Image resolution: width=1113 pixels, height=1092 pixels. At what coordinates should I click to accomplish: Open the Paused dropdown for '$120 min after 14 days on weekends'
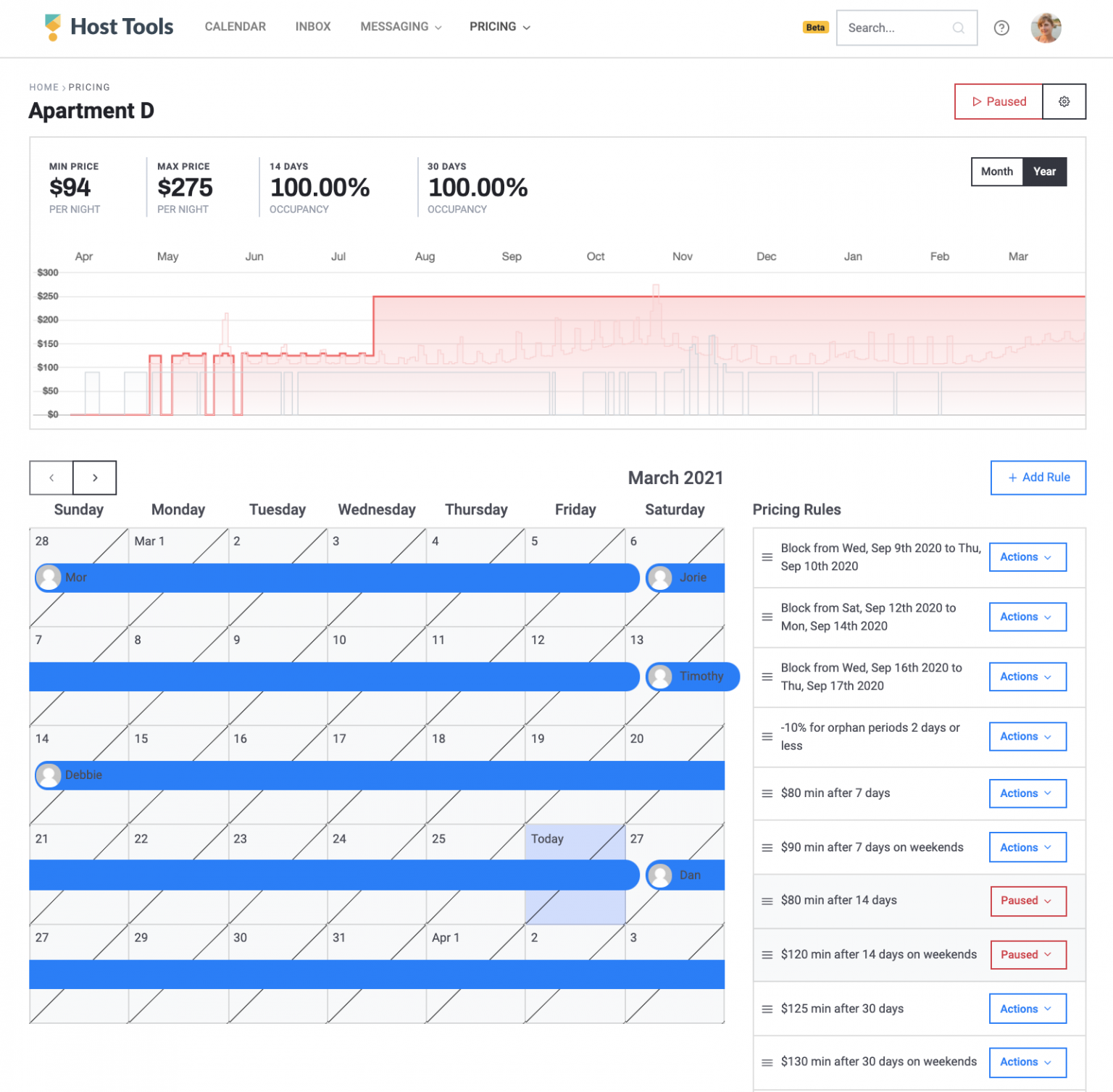click(x=1027, y=954)
